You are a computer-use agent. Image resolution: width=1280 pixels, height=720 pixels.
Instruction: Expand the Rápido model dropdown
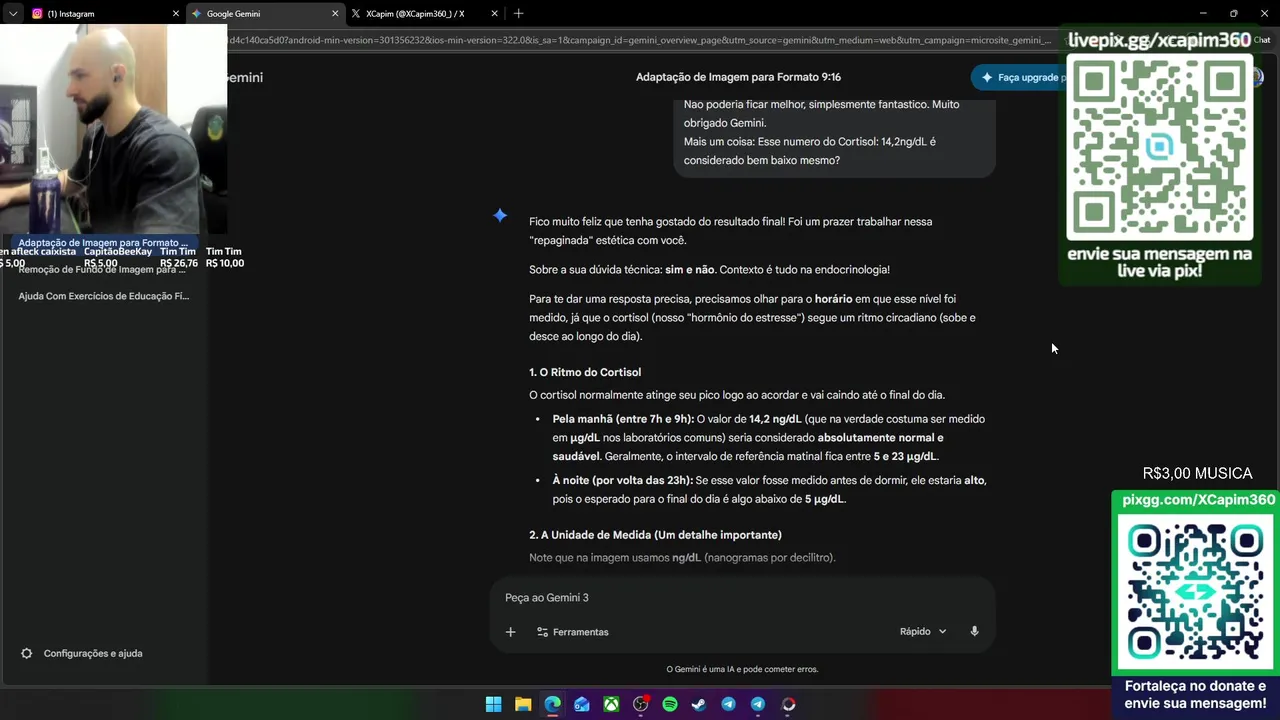click(x=923, y=632)
